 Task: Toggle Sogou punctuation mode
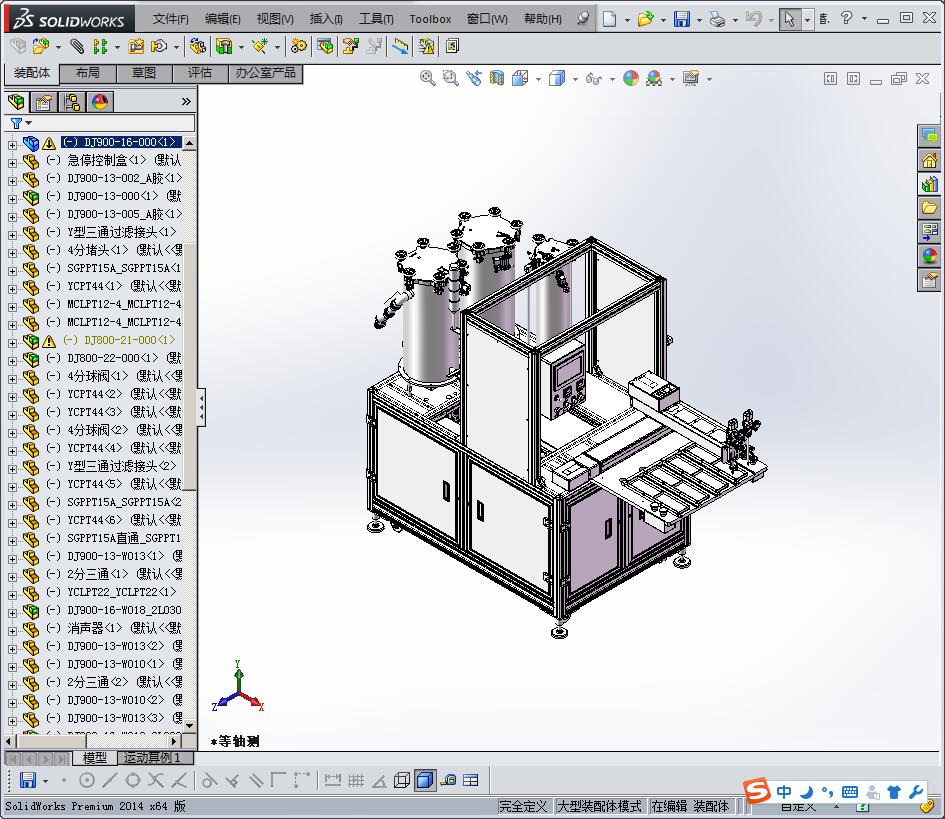click(827, 791)
